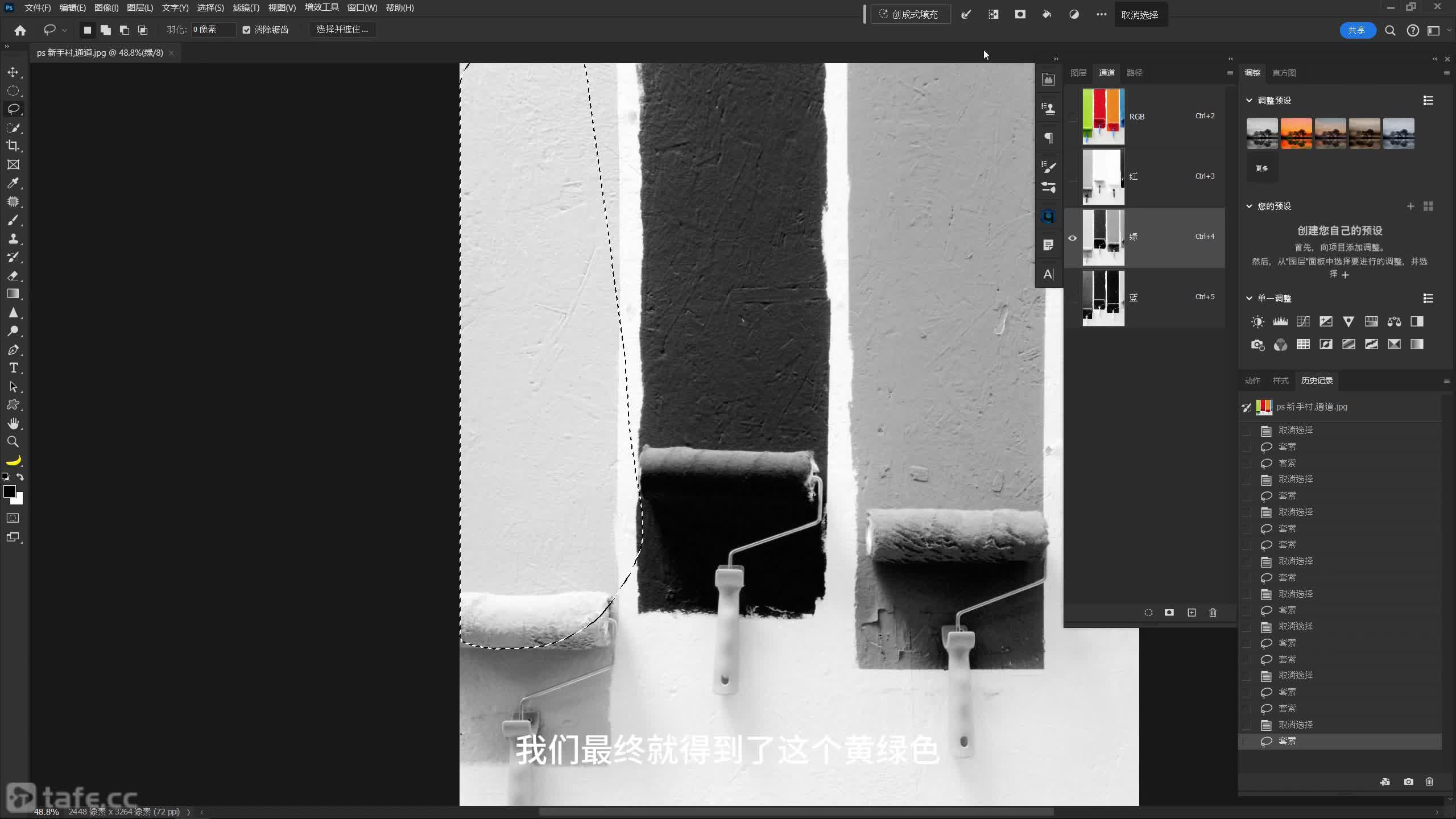Click the 选择并遮住 button
This screenshot has width=1456, height=819.
(x=342, y=30)
